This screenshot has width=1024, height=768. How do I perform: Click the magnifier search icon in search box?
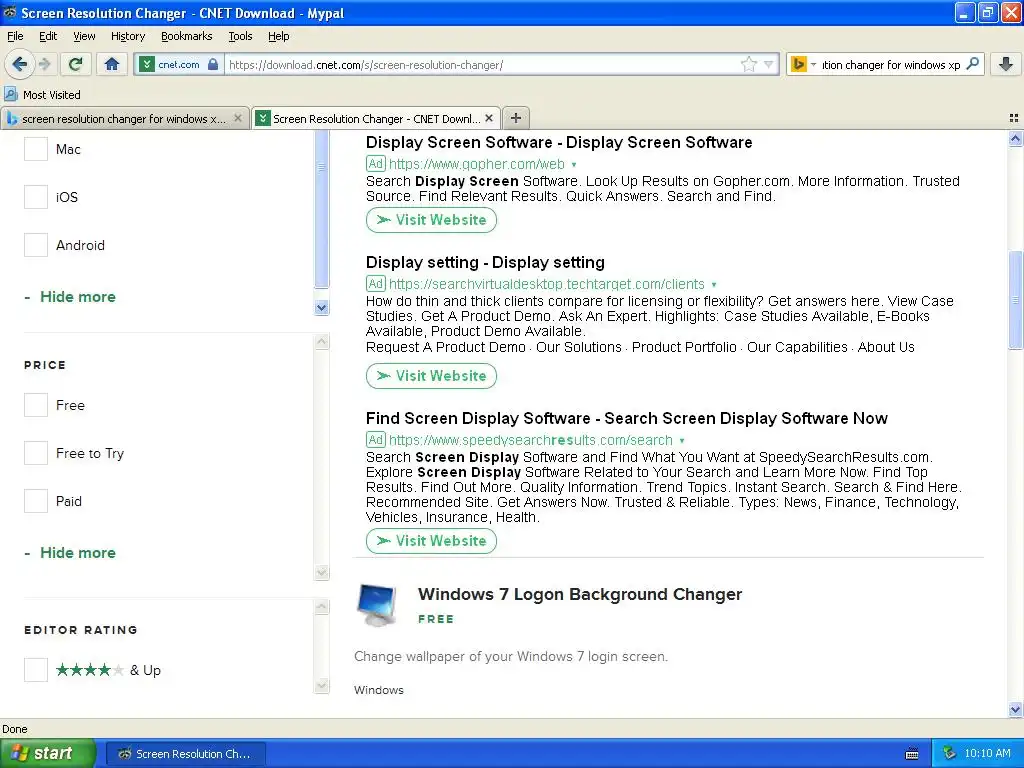(x=972, y=64)
